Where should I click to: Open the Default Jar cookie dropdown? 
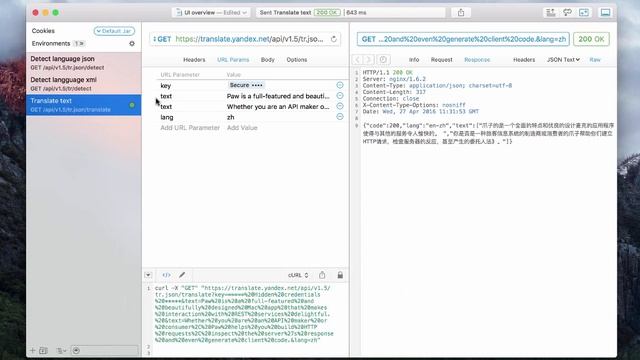[114, 31]
